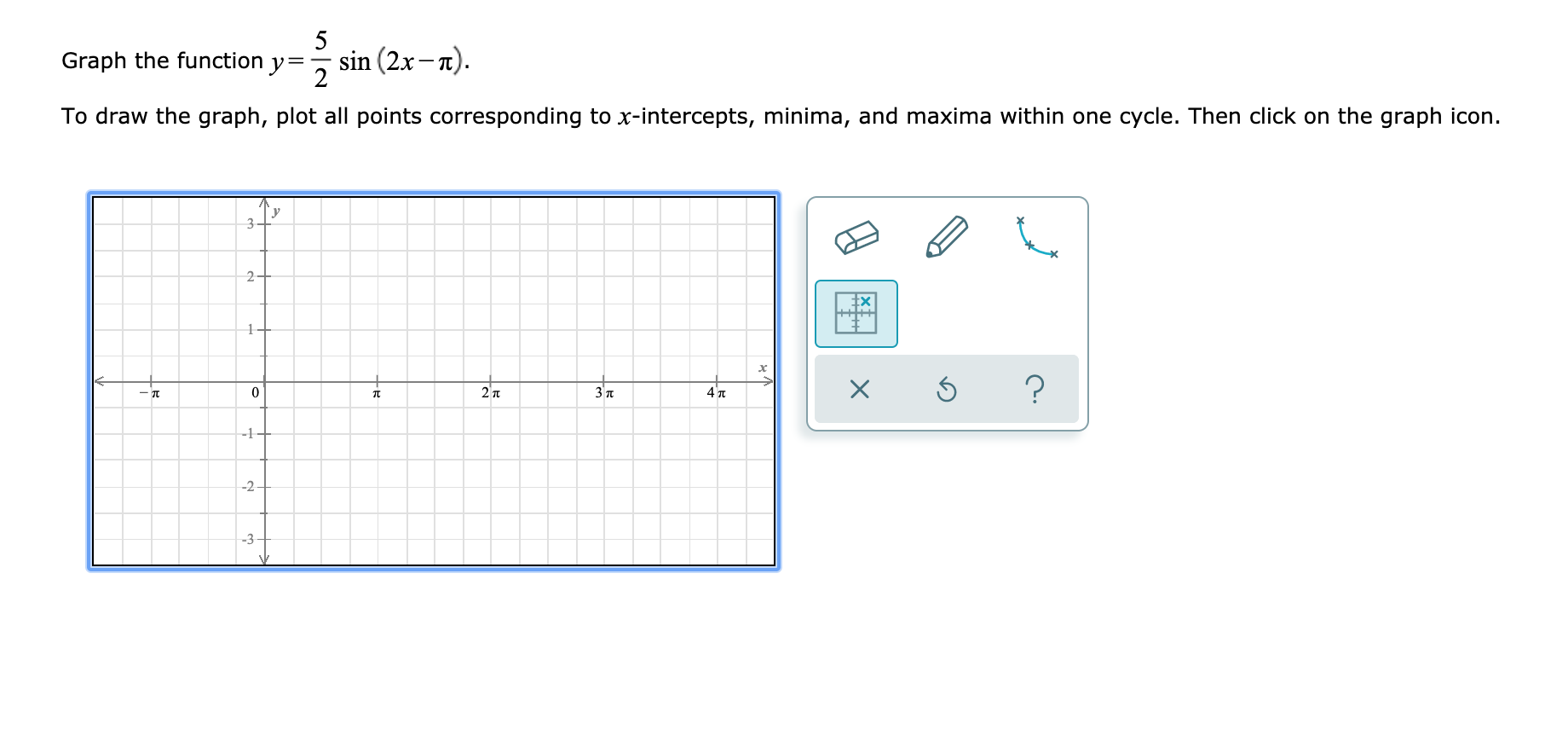
Task: Click the π label on the x-axis
Action: (375, 394)
